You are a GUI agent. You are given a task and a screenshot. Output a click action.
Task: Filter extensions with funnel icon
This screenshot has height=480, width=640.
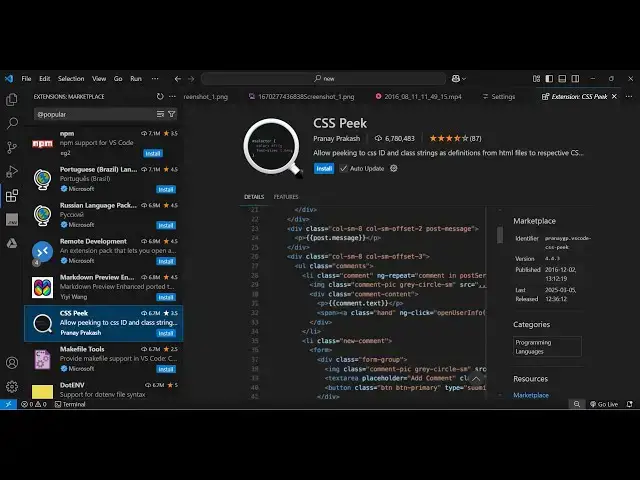click(172, 114)
